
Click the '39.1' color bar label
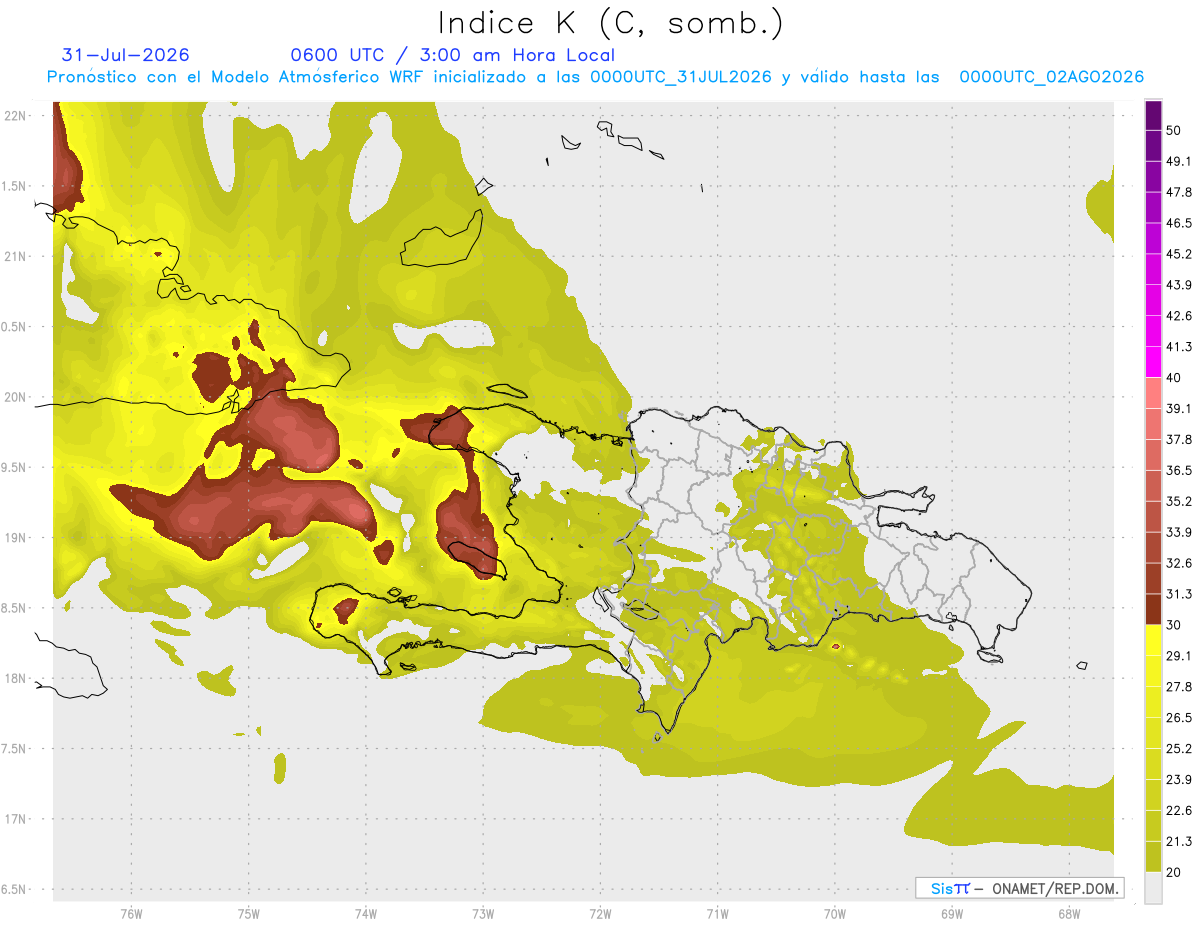tap(1179, 409)
